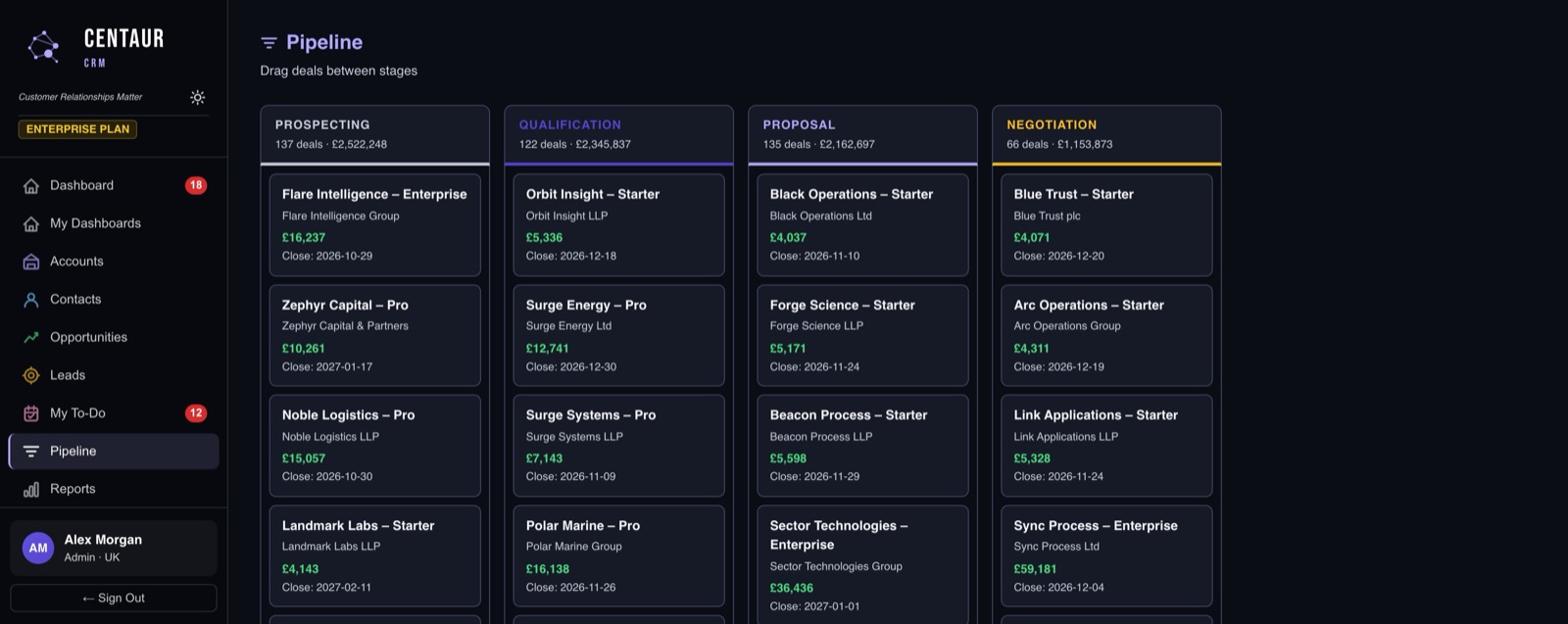
Task: Click the Dashboard home icon
Action: [31, 185]
